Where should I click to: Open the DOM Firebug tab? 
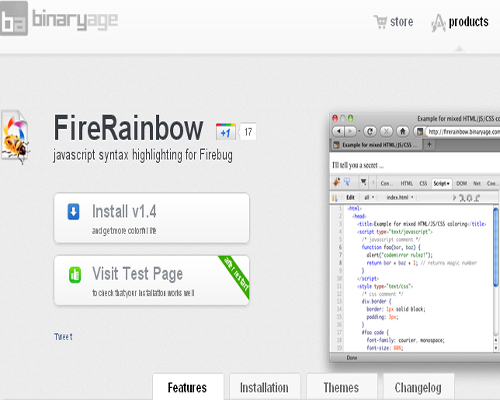click(x=462, y=183)
